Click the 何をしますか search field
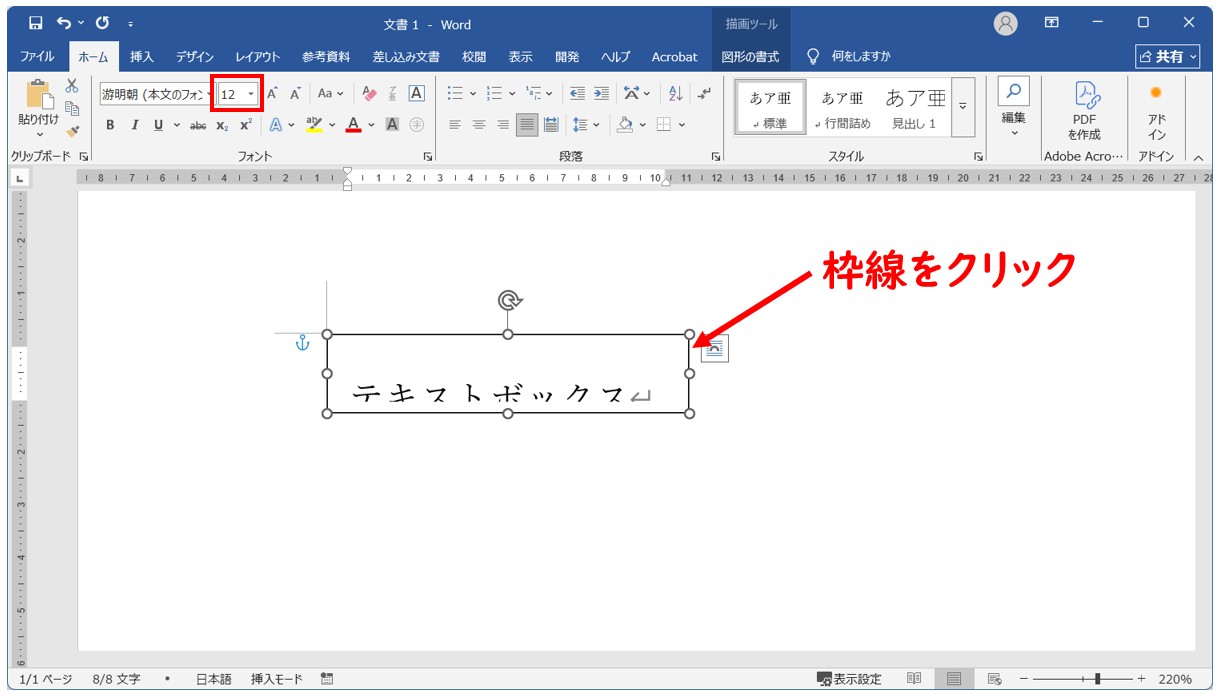1220x698 pixels. click(x=850, y=56)
